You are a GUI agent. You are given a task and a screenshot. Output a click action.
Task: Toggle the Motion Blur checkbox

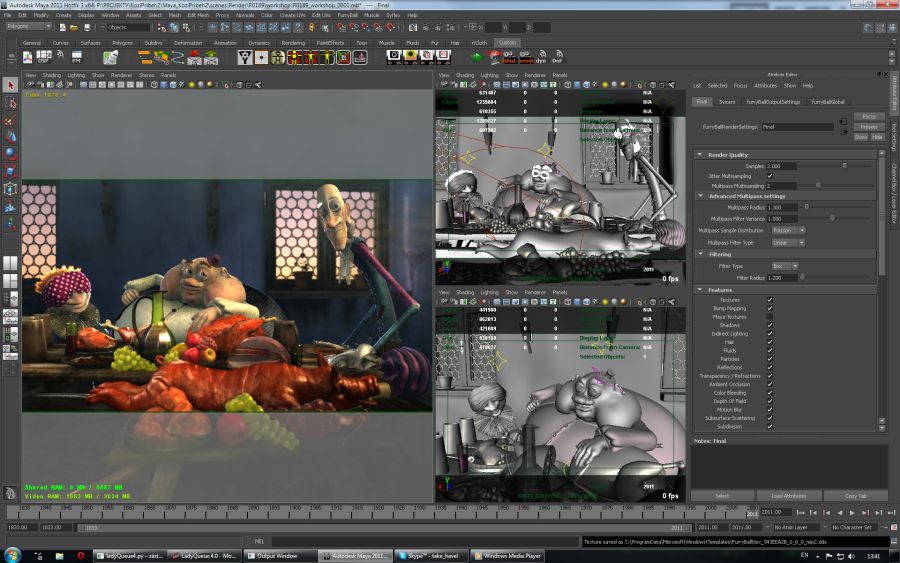tap(770, 410)
